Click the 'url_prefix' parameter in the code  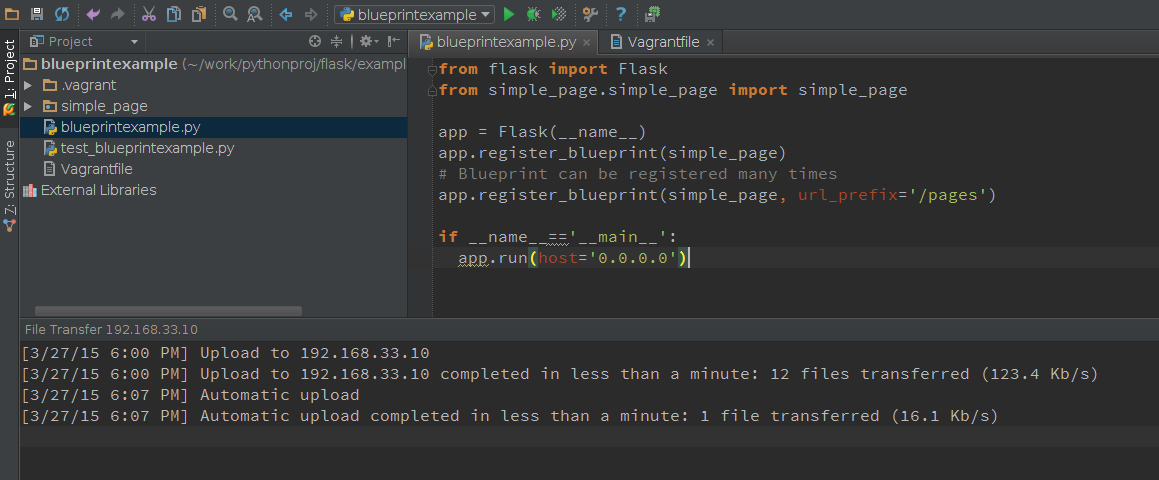(x=848, y=196)
